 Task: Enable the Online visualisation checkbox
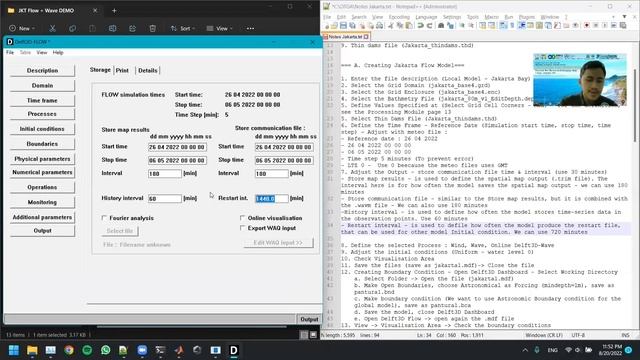pos(242,218)
